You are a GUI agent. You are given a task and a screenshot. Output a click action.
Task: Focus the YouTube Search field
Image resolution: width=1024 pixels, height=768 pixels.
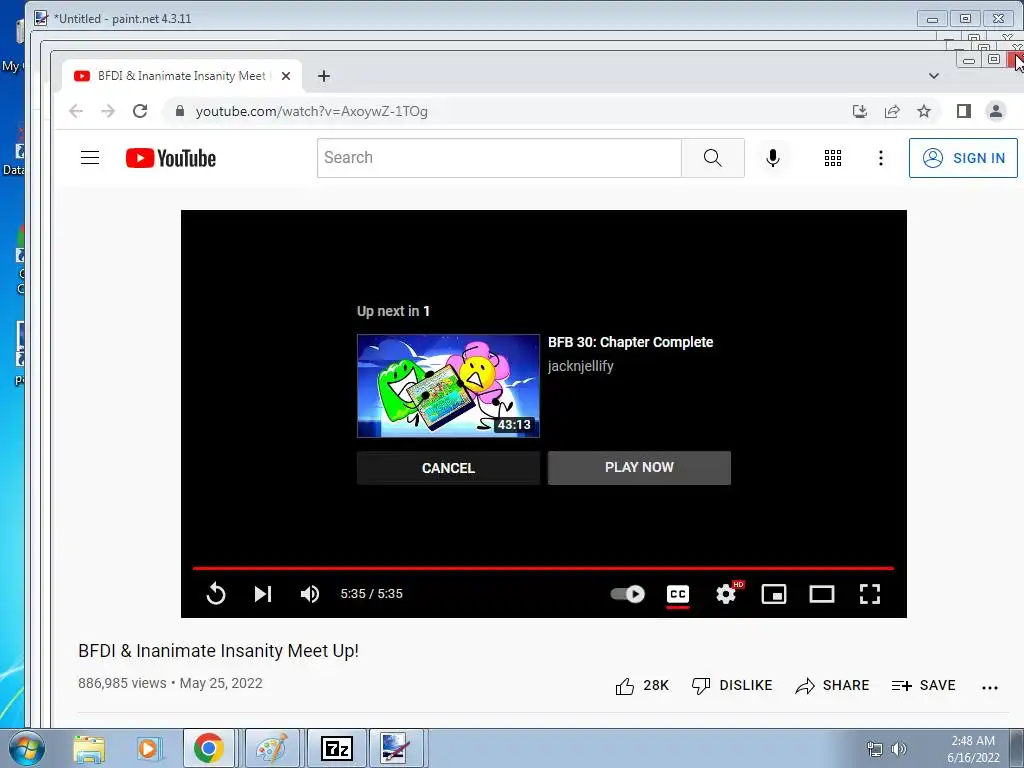pos(500,158)
